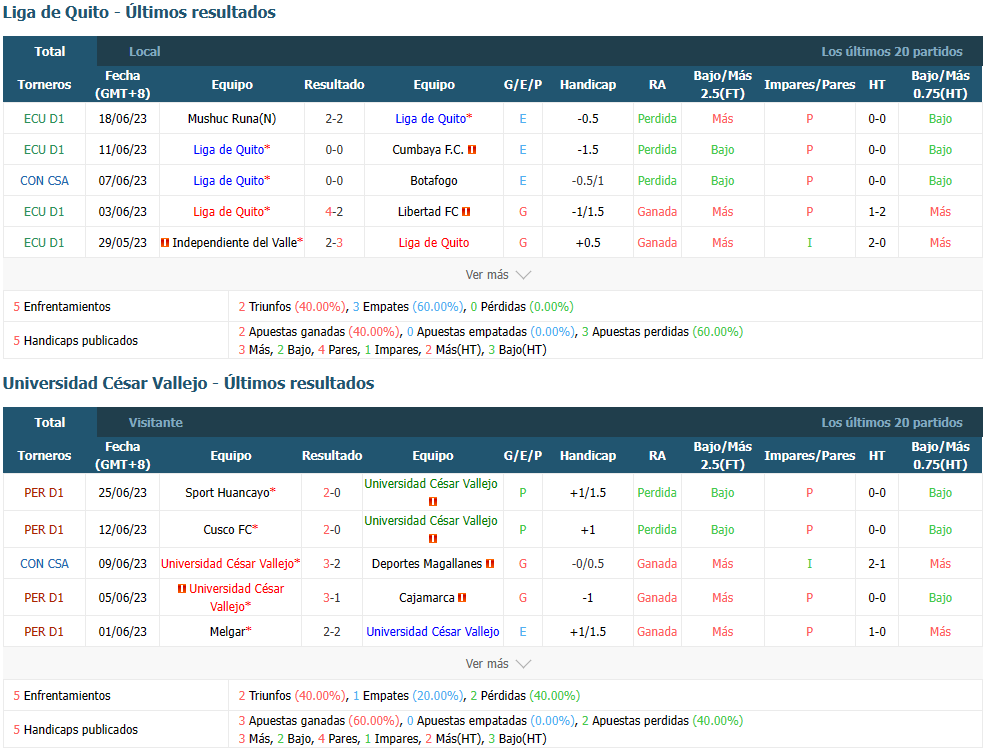
Task: Click handicap value -0.5/1 in Botafogo row
Action: (x=588, y=180)
